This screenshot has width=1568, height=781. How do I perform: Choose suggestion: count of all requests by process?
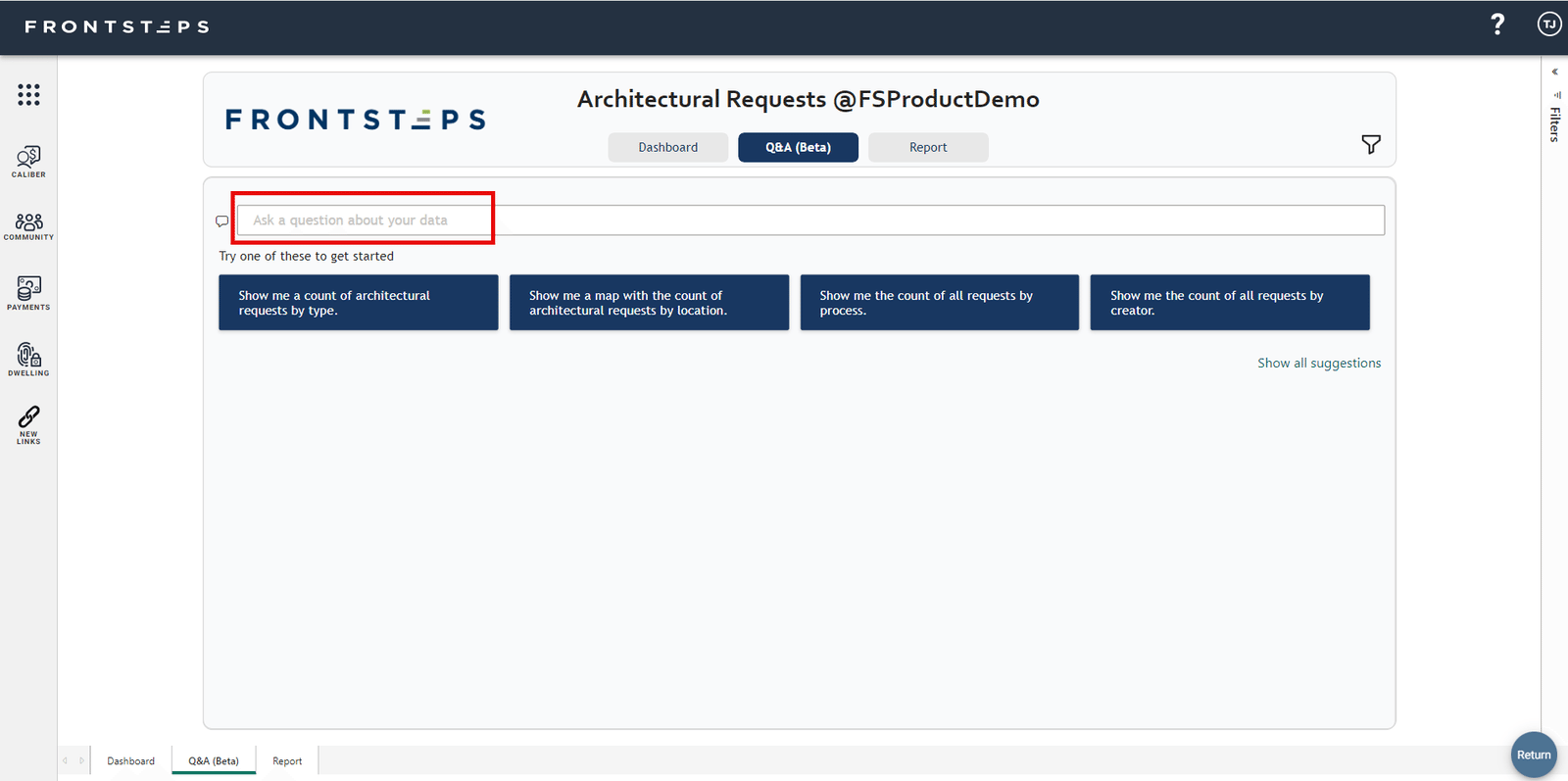pyautogui.click(x=940, y=303)
